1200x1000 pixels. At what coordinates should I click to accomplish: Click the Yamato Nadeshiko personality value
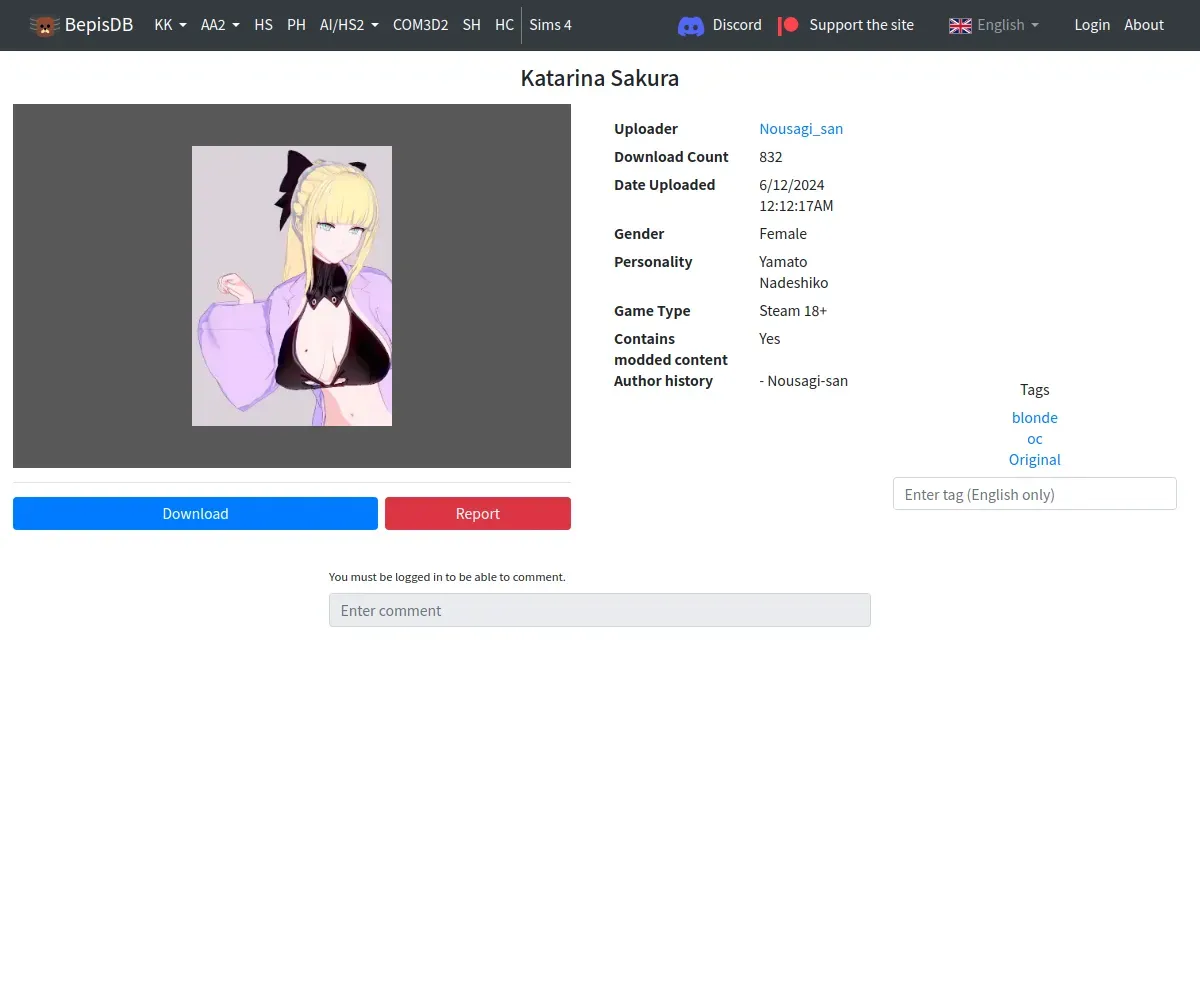point(794,272)
